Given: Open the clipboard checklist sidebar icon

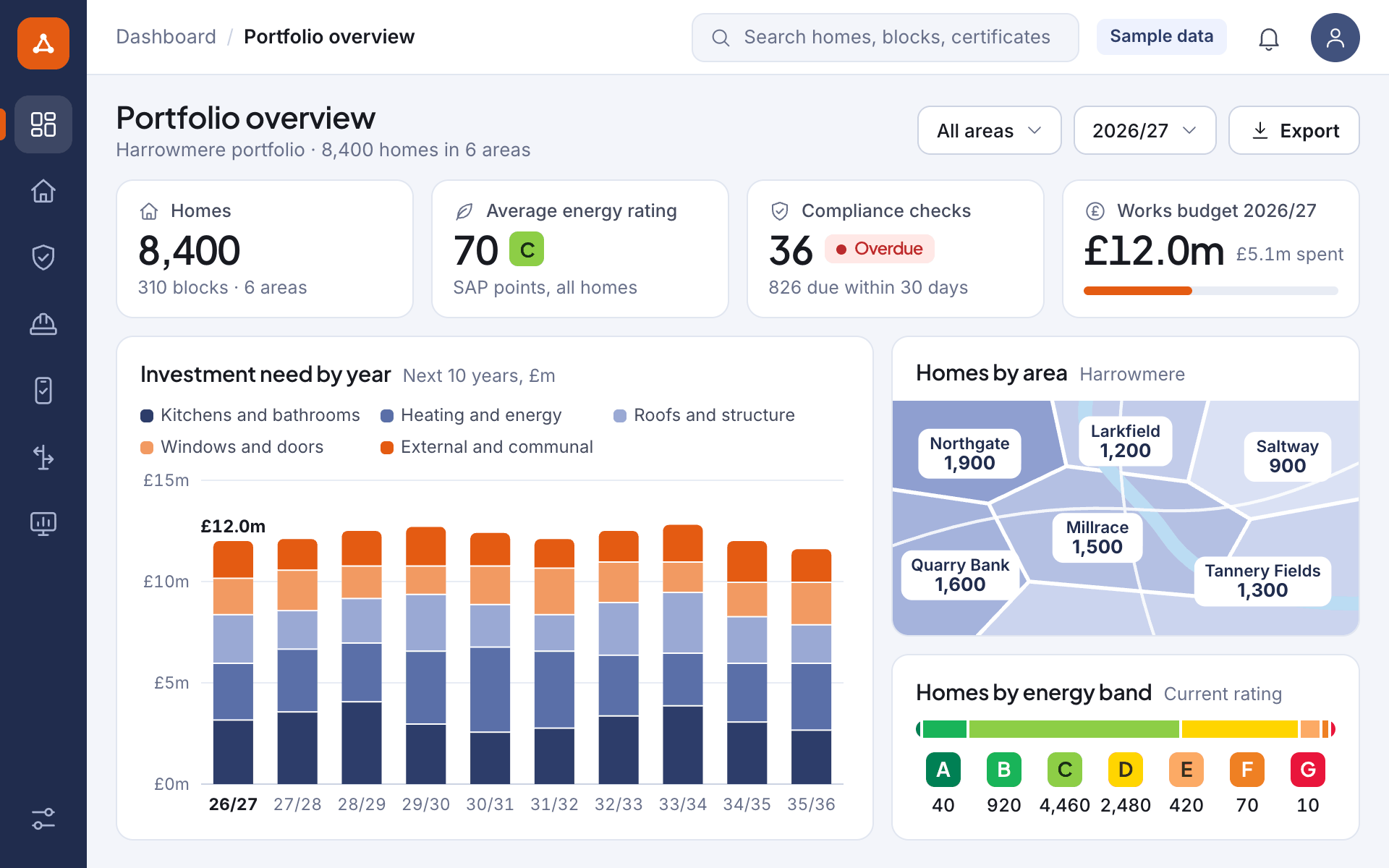Looking at the screenshot, I should coord(43,391).
